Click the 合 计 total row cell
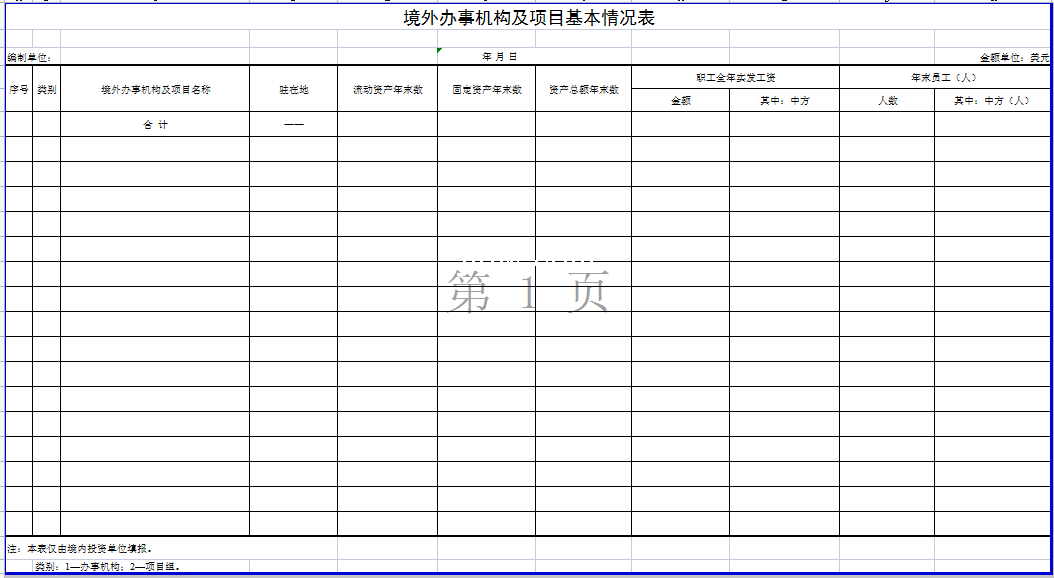Screen dimensions: 1054x578 (x=155, y=125)
